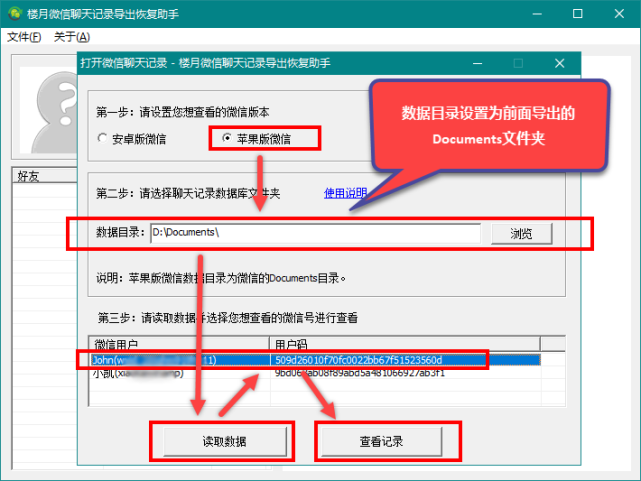This screenshot has height=481, width=641.
Task: Close the 打开微信聊天记录 dialog
Action: coord(559,63)
